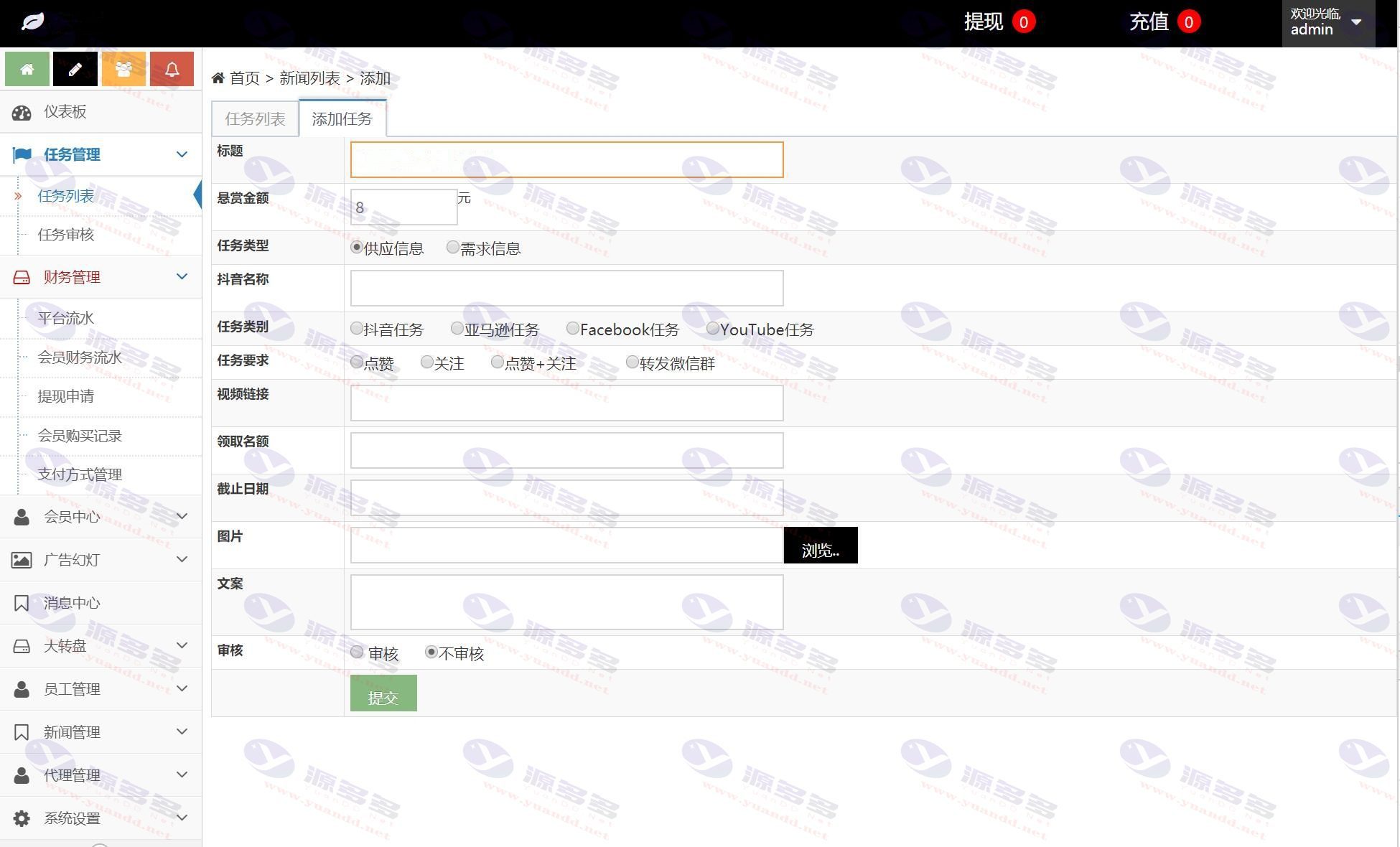Open the admin user dropdown arrow
Viewport: 1400px width, 847px height.
(x=1356, y=22)
